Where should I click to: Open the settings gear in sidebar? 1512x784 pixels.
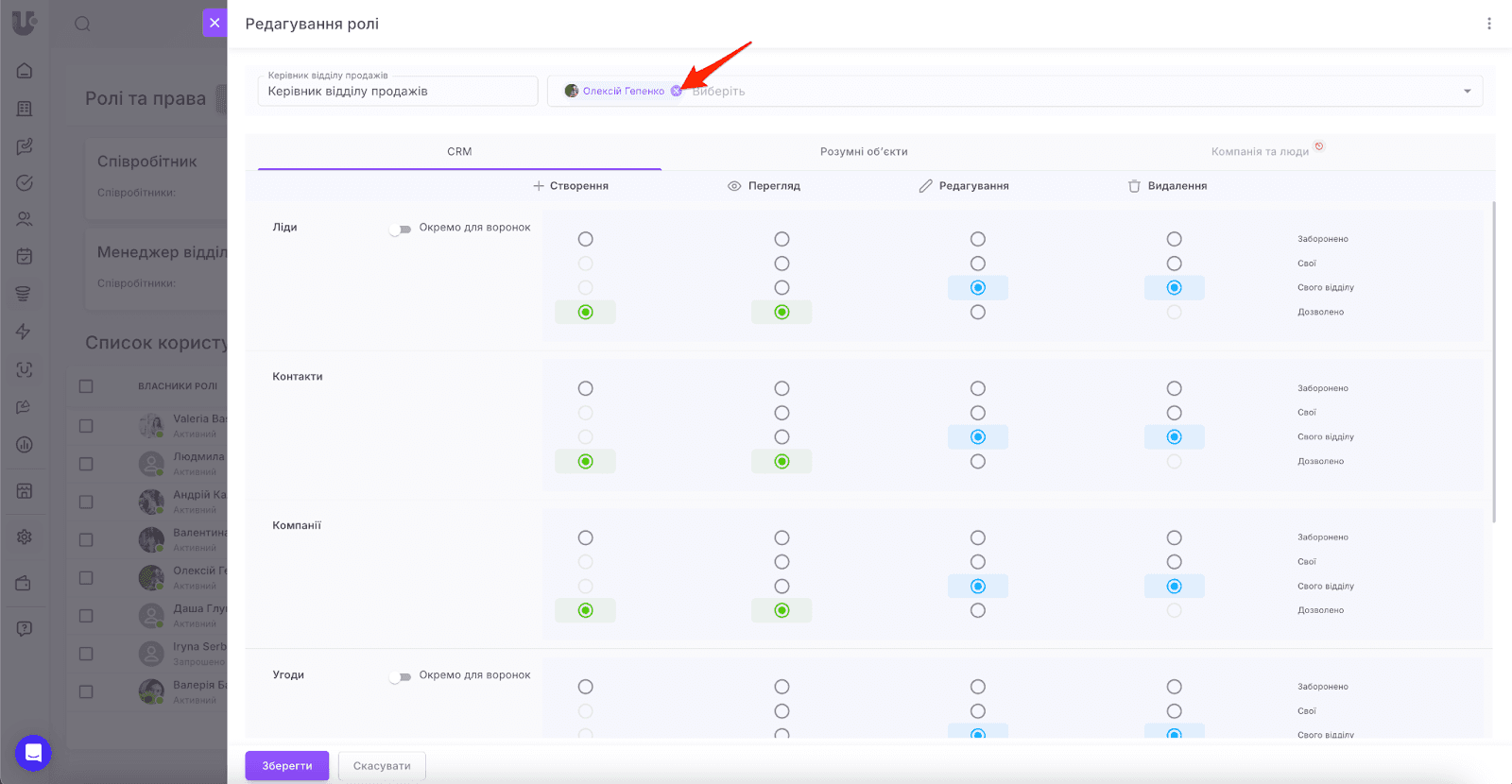point(25,537)
